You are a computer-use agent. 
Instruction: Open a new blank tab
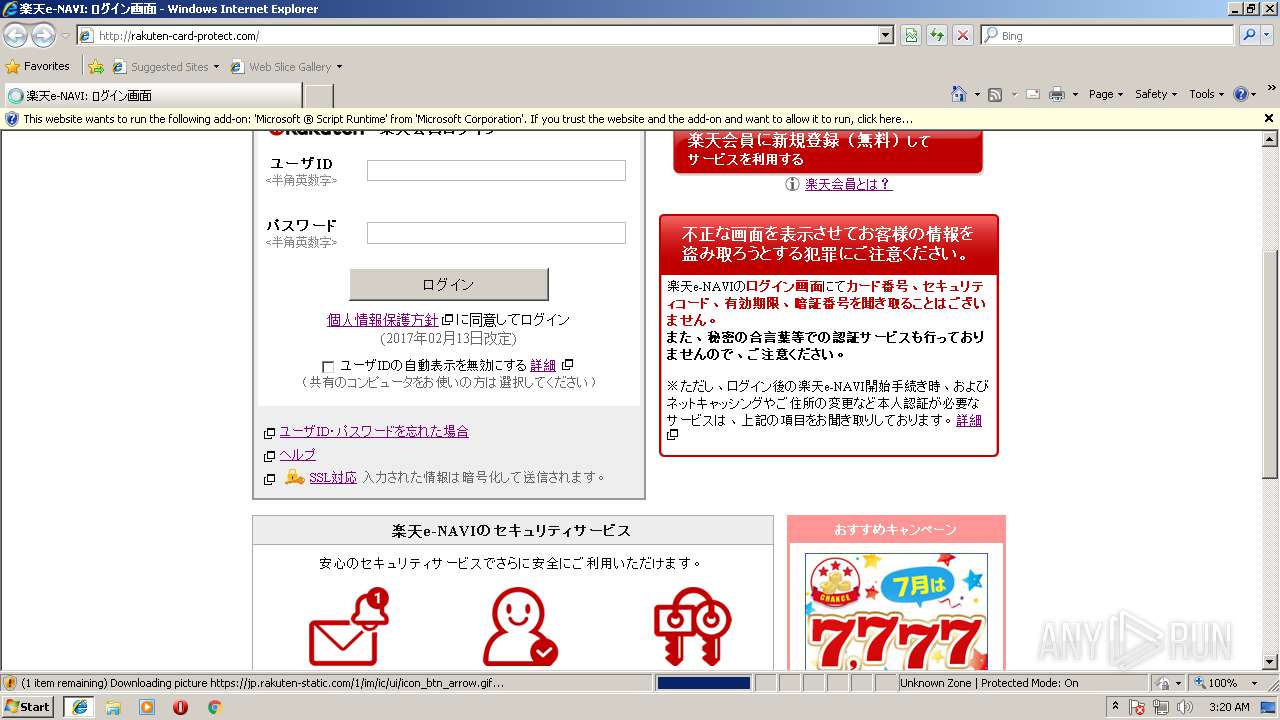point(318,96)
